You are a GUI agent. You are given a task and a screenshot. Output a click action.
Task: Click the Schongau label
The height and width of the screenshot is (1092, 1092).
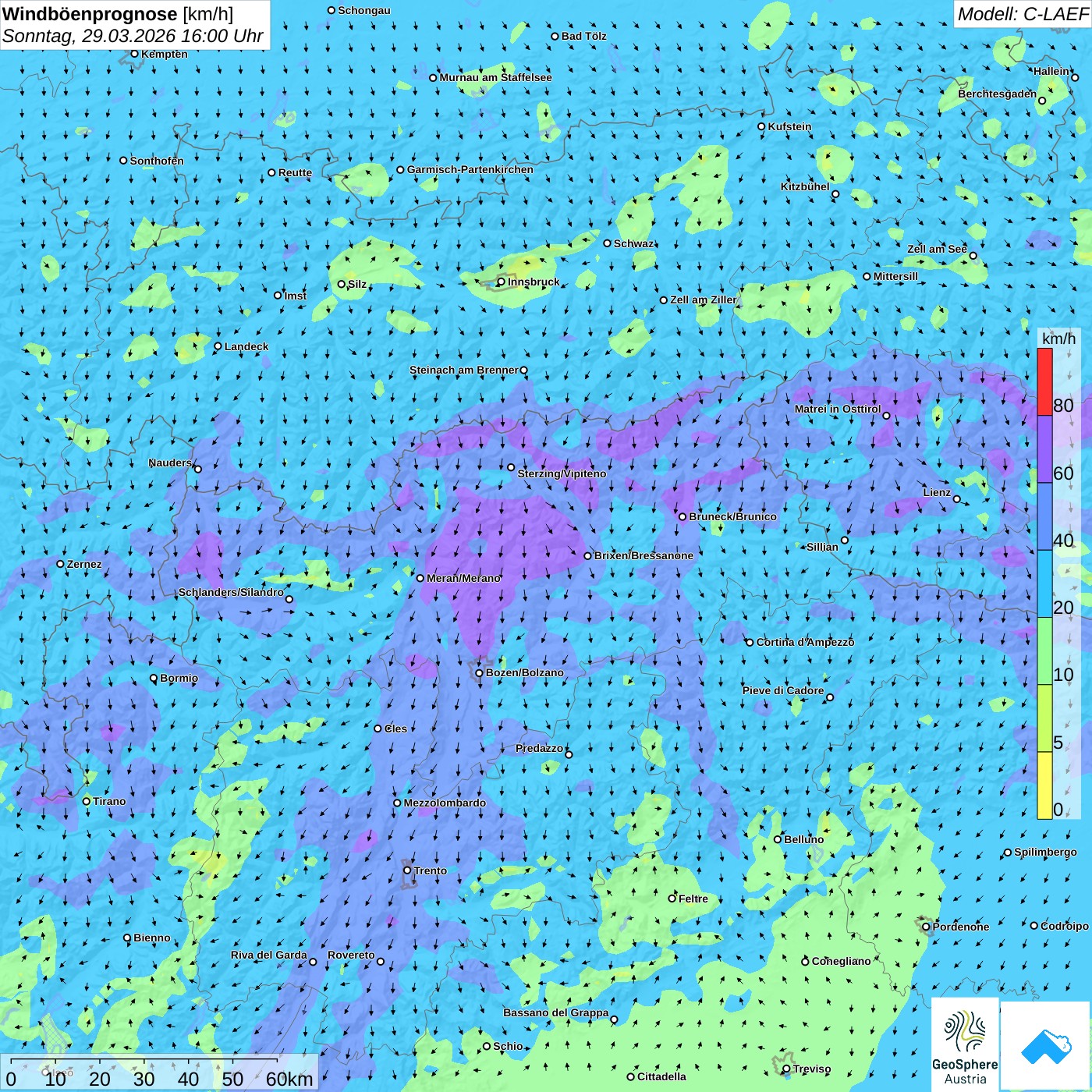point(364,10)
